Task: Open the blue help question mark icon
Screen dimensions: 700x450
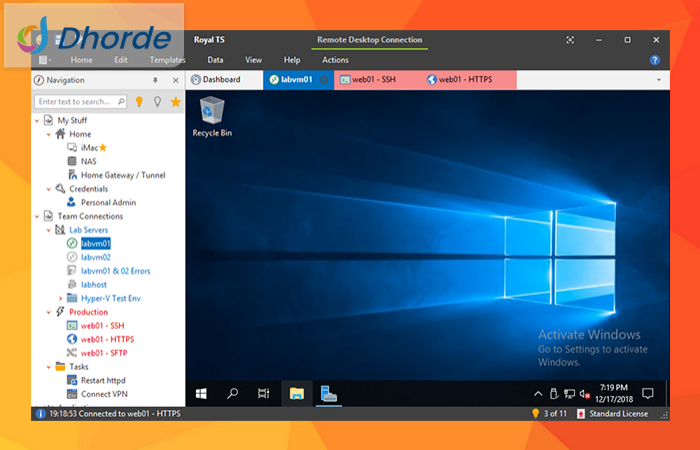Action: click(655, 60)
